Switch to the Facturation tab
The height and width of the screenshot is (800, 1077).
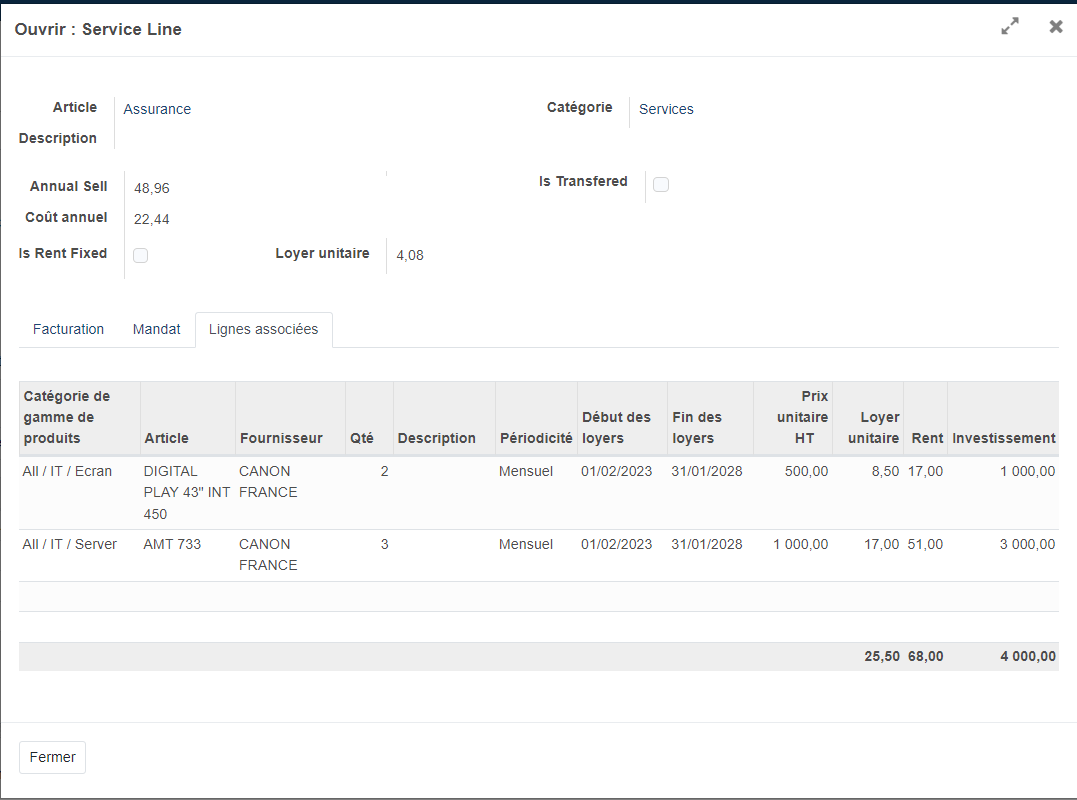(68, 329)
